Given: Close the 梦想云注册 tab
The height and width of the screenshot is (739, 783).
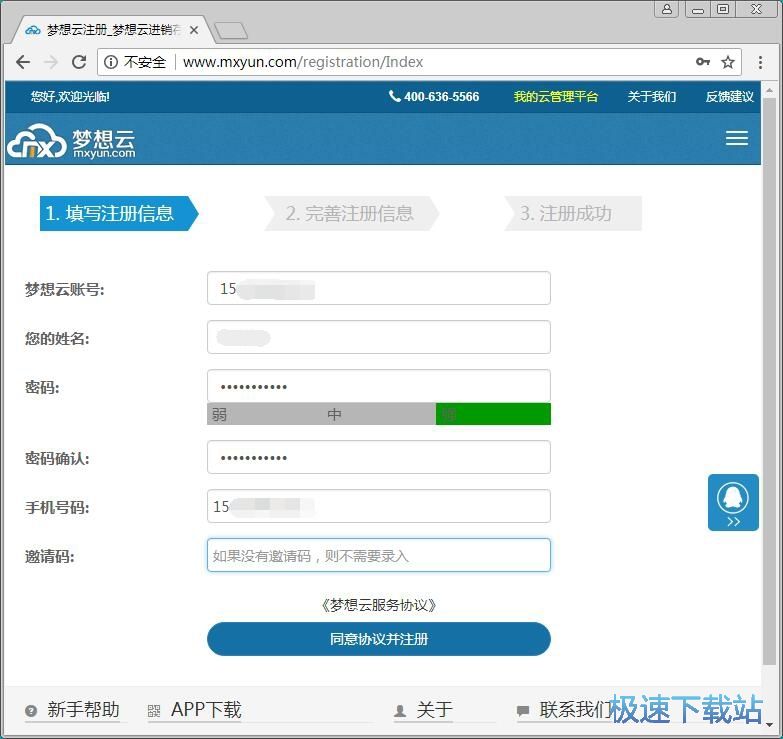Looking at the screenshot, I should pos(194,30).
